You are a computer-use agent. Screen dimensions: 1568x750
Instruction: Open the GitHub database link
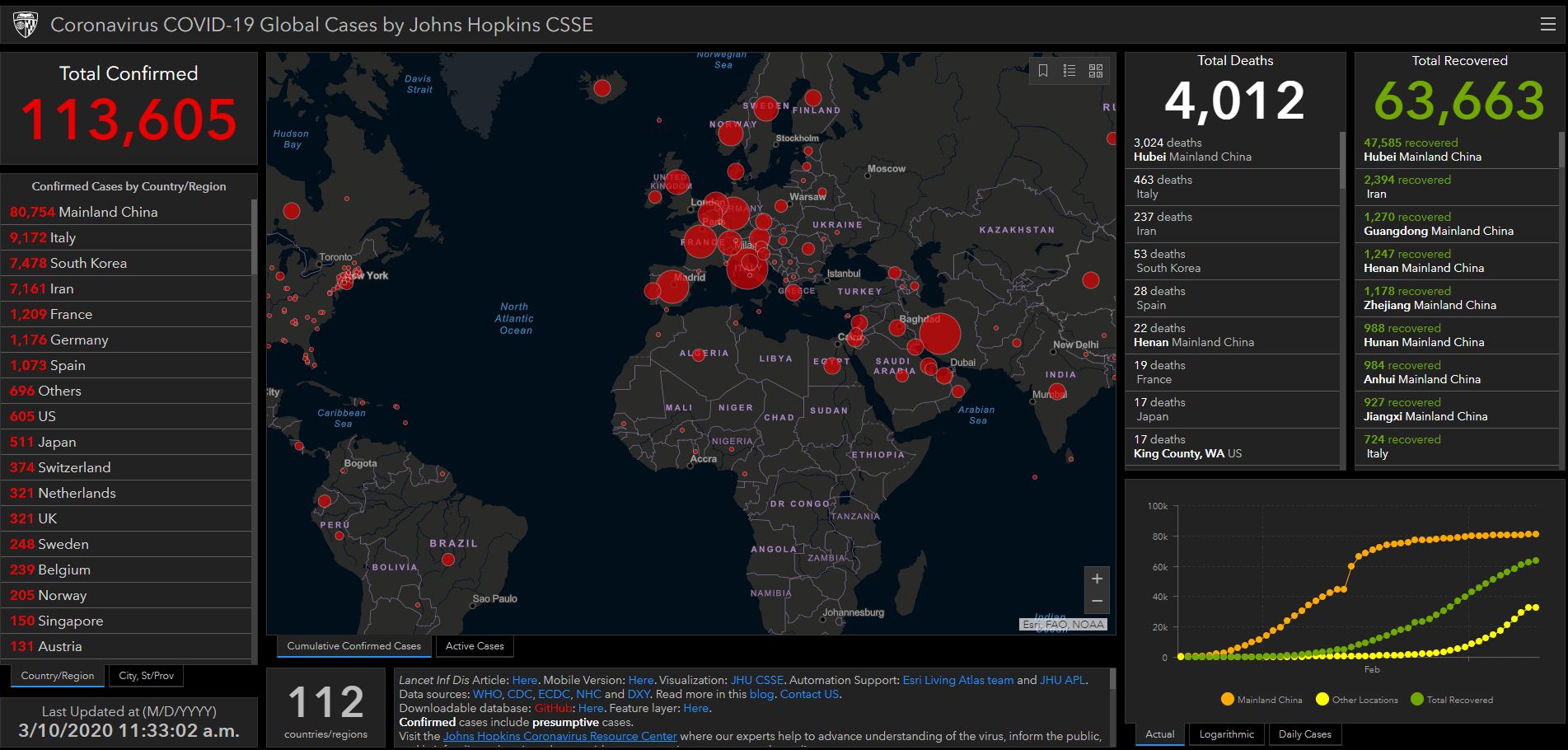pyautogui.click(x=553, y=709)
